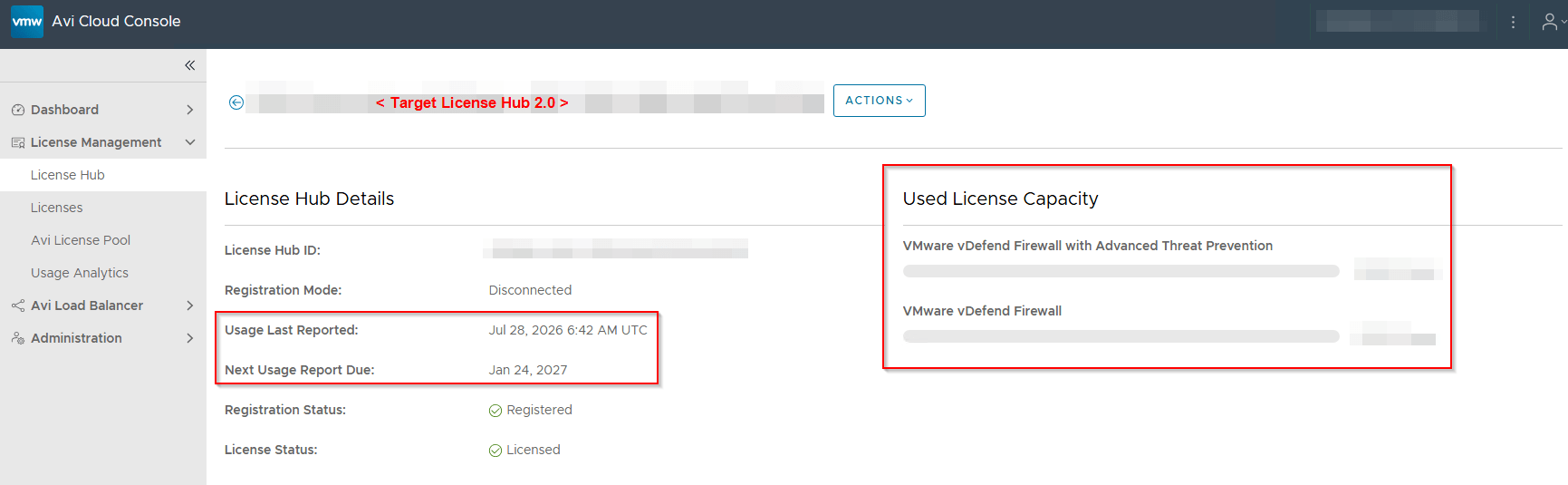The width and height of the screenshot is (1568, 485).
Task: Select License Hub in sidebar
Action: pos(103,175)
